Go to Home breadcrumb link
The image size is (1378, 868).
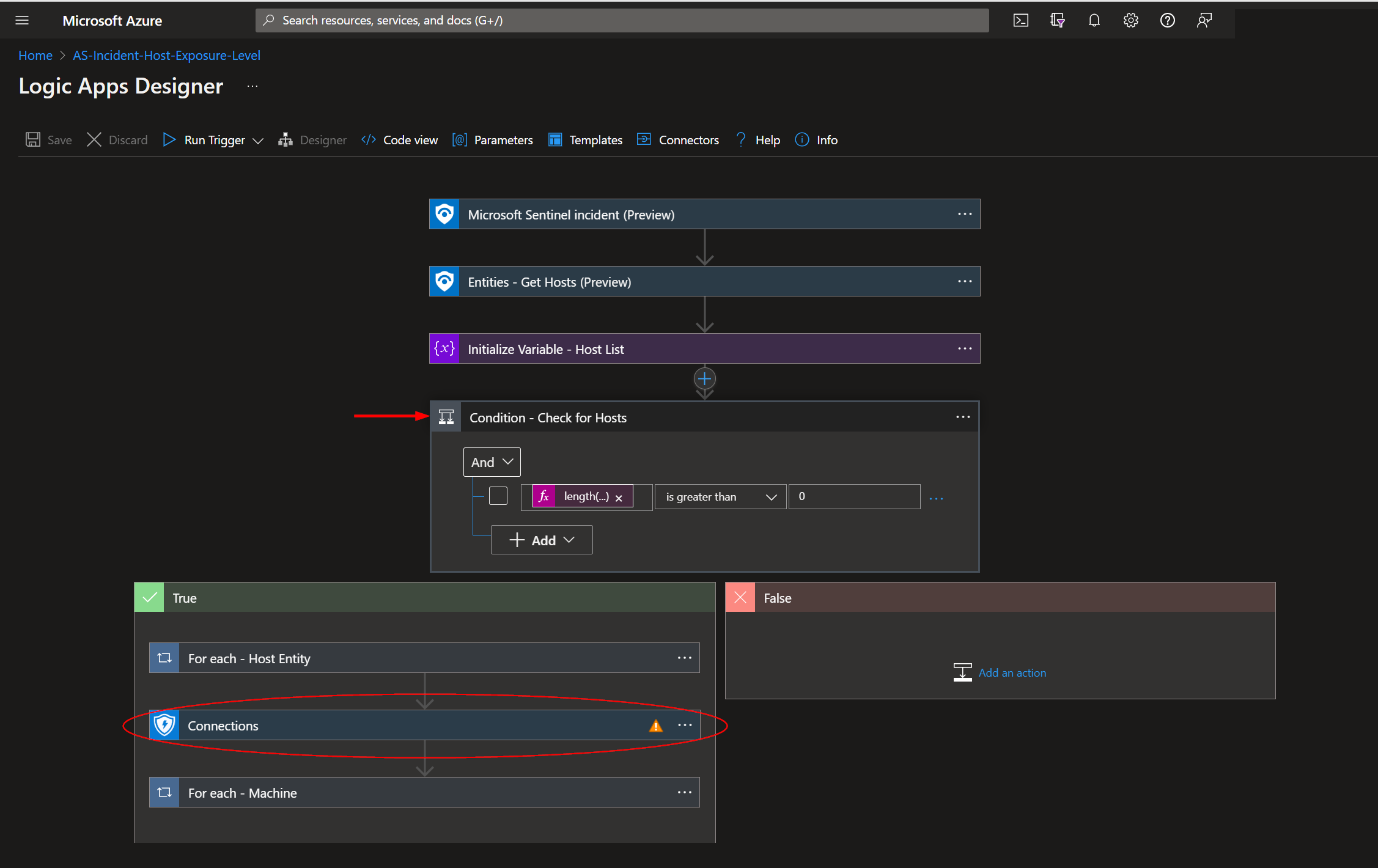coord(35,55)
